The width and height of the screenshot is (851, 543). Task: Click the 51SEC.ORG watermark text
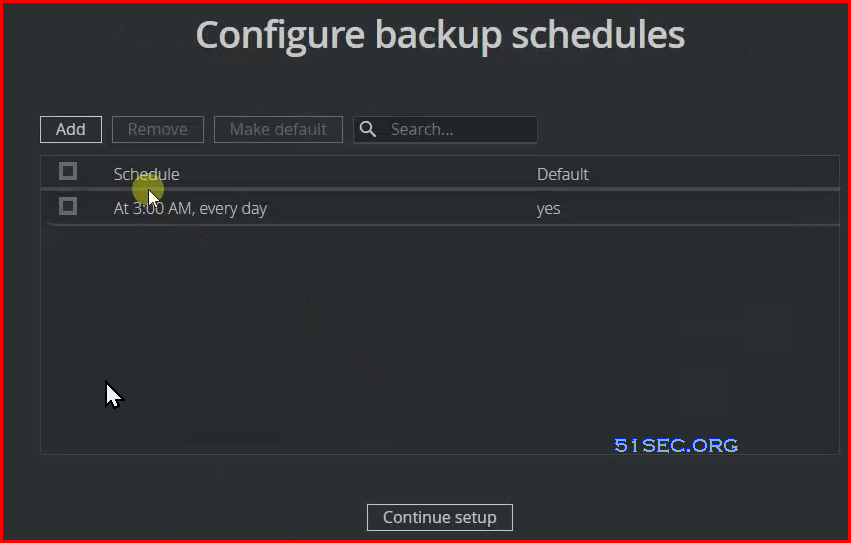(676, 445)
